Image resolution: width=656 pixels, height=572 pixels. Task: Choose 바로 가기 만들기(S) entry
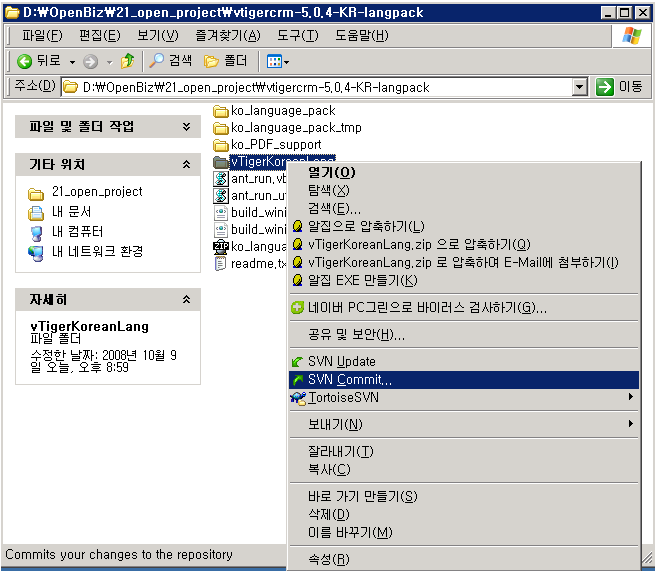pos(464,496)
